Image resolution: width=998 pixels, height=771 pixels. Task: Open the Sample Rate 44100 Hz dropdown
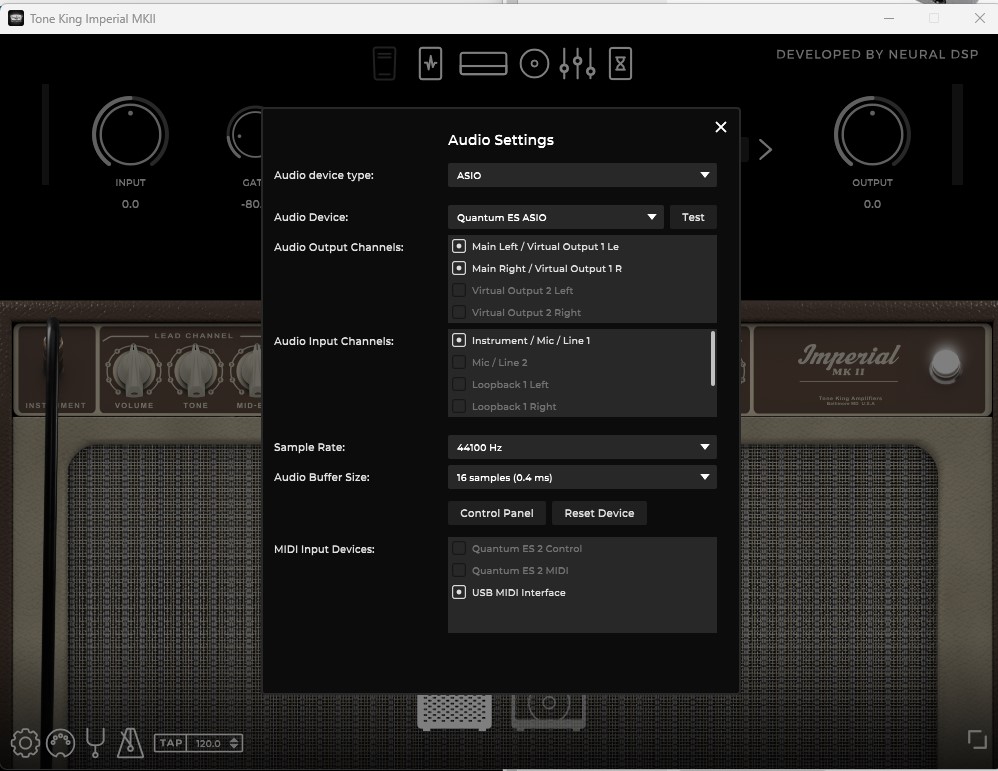[x=582, y=447]
